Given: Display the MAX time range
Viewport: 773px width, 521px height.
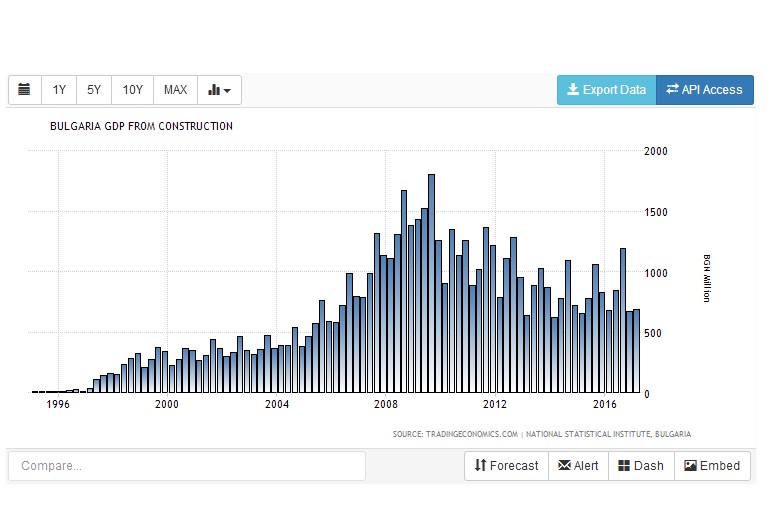Looking at the screenshot, I should tap(175, 90).
